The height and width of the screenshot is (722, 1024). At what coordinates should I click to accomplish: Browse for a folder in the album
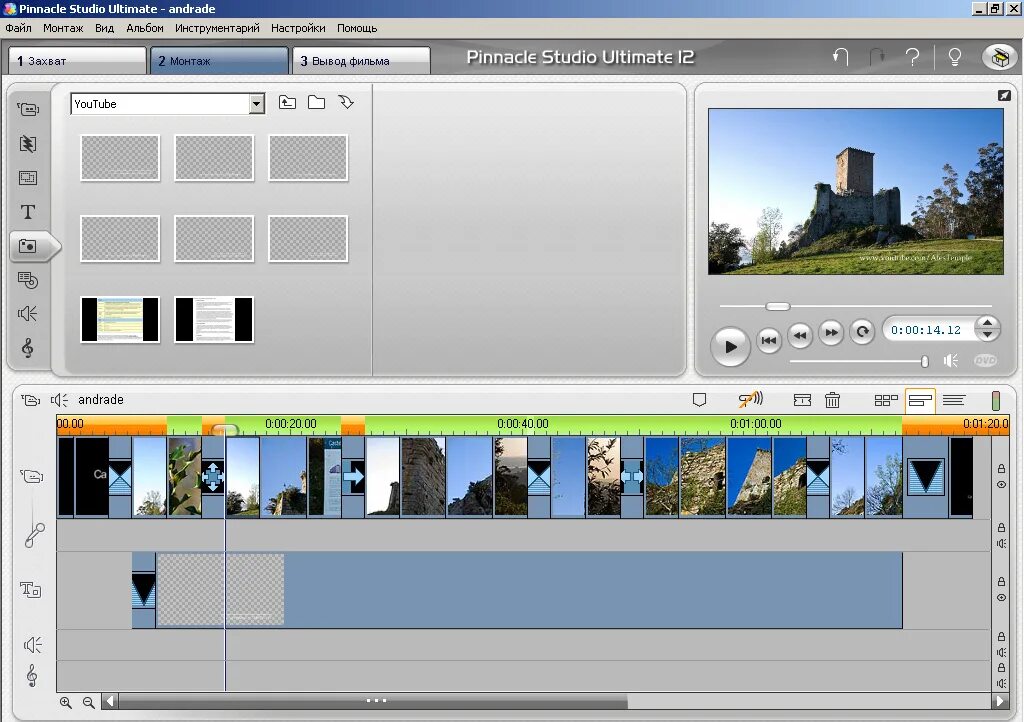click(x=317, y=102)
